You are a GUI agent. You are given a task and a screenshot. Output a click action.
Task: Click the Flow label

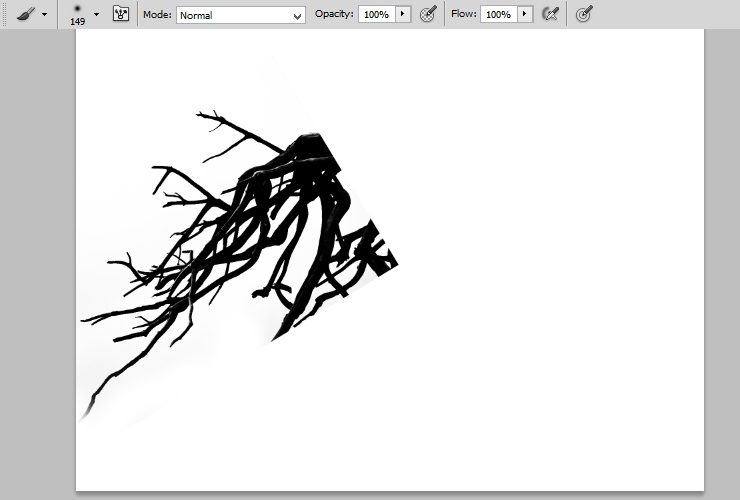pos(463,14)
